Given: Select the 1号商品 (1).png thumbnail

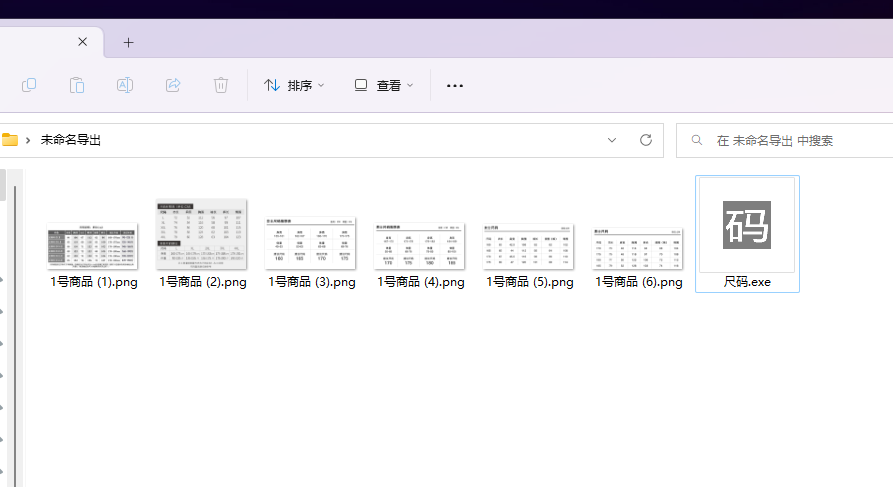Looking at the screenshot, I should tap(93, 246).
